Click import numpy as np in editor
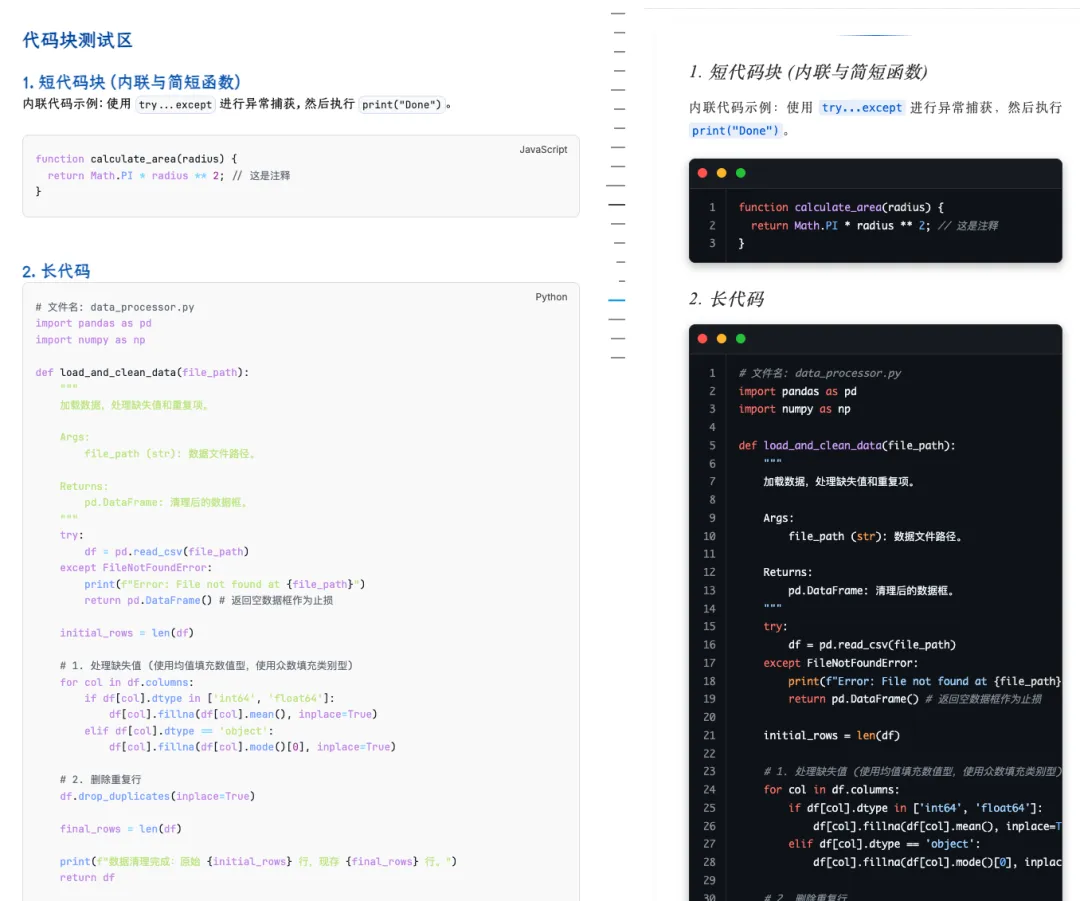1080x901 pixels. (x=90, y=340)
